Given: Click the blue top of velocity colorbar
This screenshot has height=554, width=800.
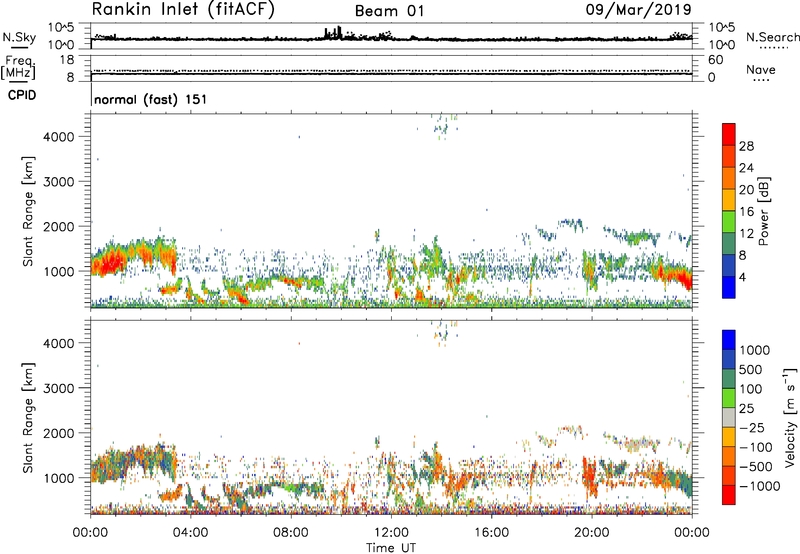Looking at the screenshot, I should click(x=729, y=340).
